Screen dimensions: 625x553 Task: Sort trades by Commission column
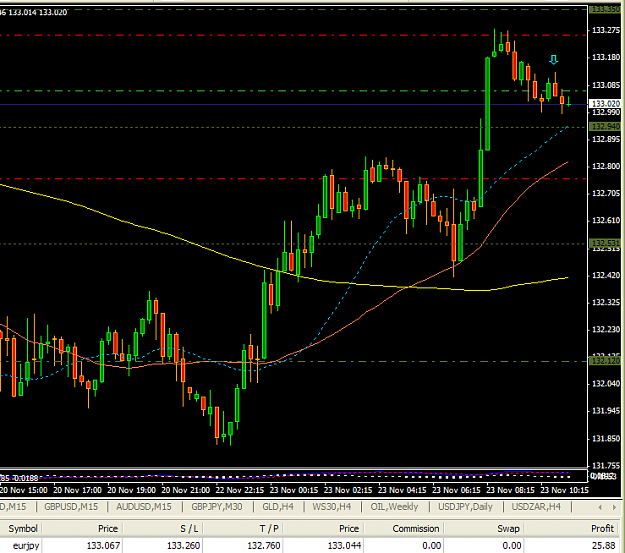point(415,529)
